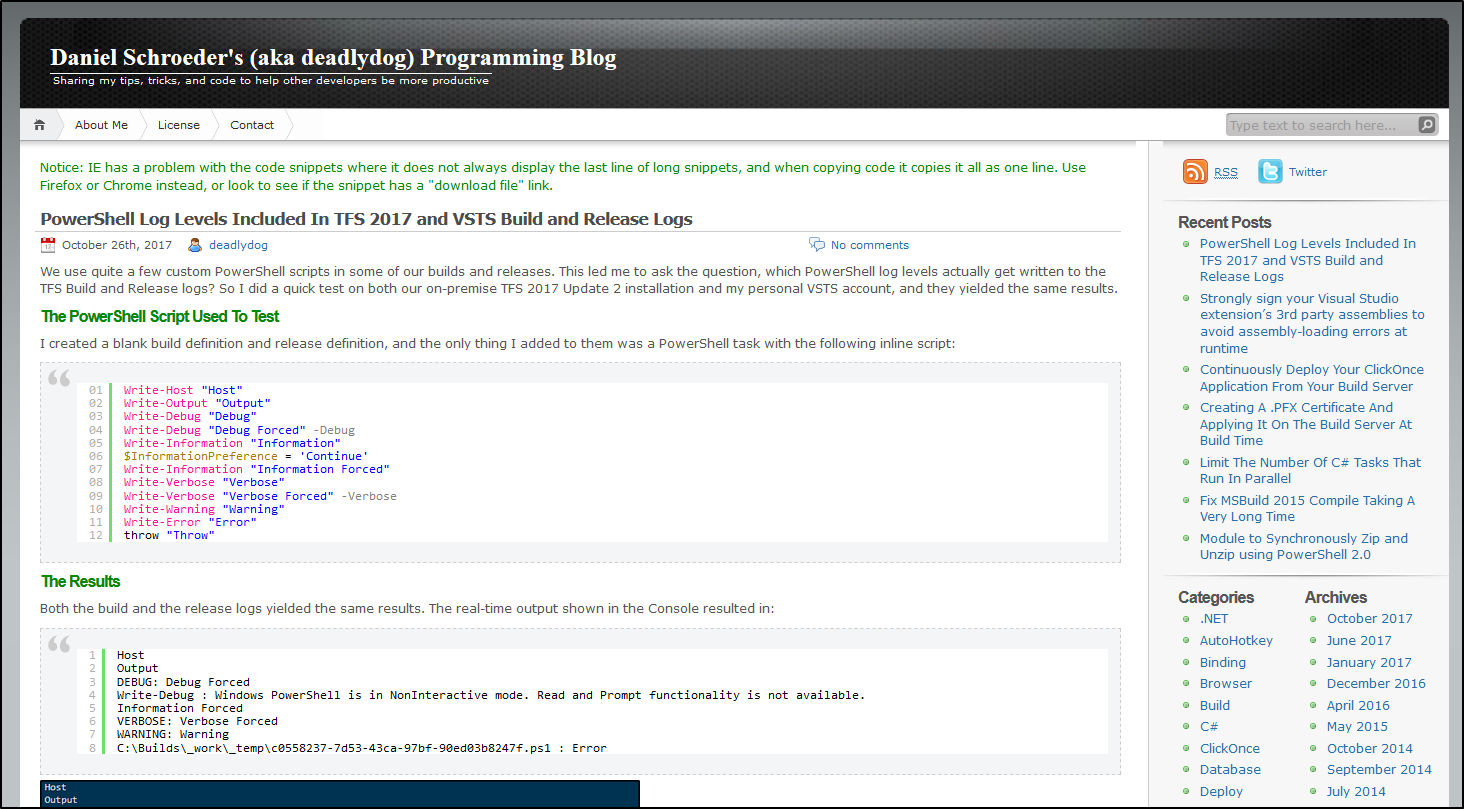Click the Categories sidebar heading
The image size is (1464, 809).
(x=1216, y=597)
